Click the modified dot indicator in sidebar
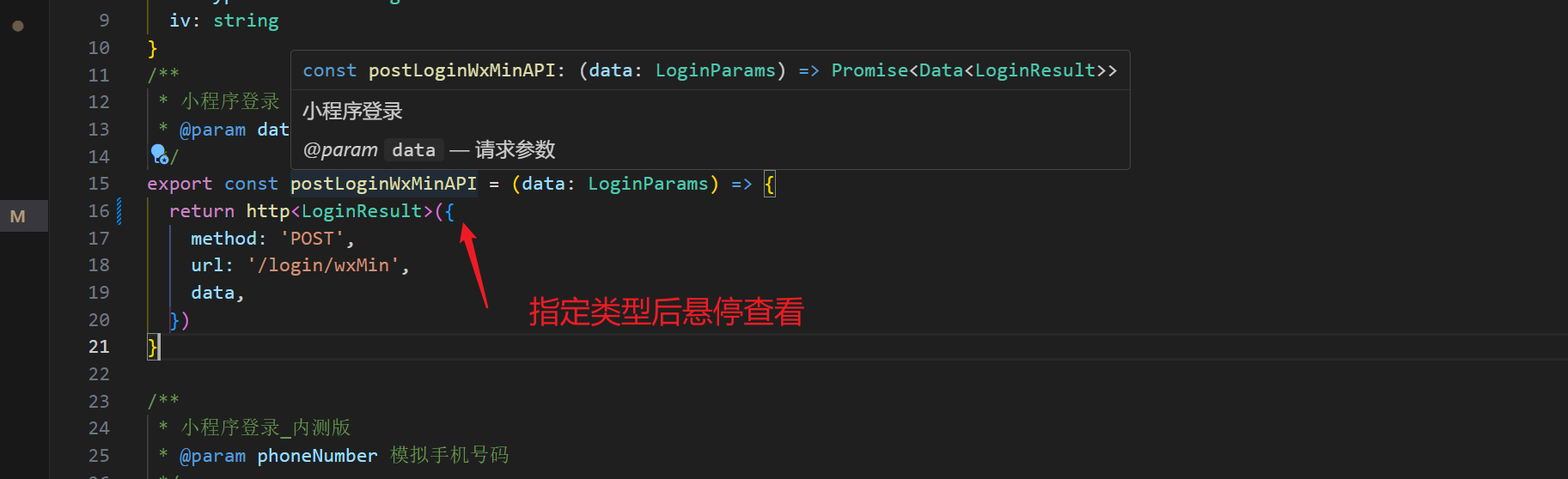Screen dimensions: 1568x479 click(x=18, y=27)
